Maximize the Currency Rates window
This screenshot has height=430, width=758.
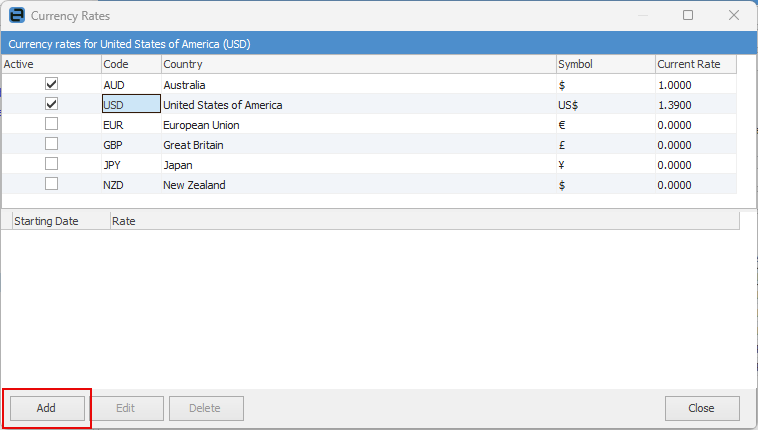687,15
